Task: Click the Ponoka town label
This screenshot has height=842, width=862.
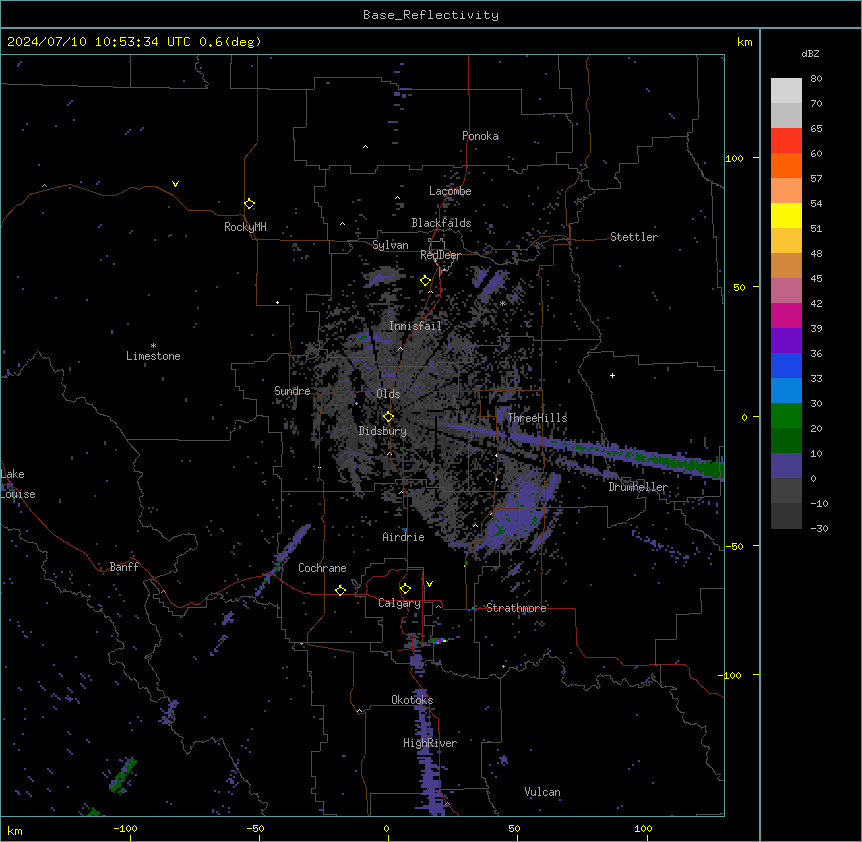Action: click(480, 136)
